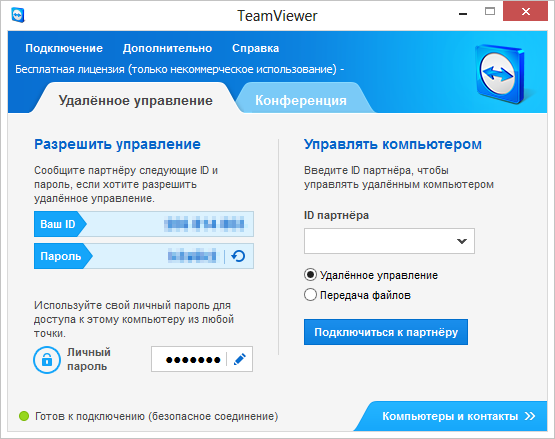Click the blurred Пароль value
The image size is (555, 439).
192,256
